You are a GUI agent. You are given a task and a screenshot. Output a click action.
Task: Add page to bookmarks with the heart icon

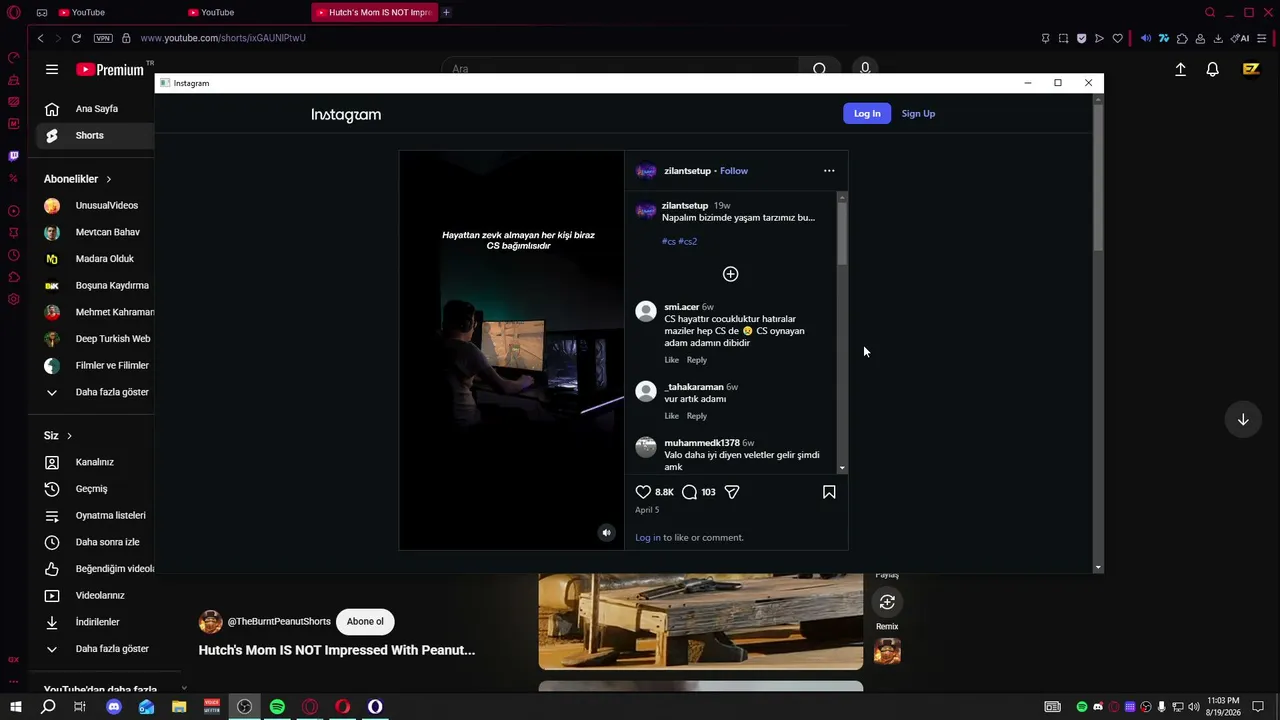(x=1117, y=38)
